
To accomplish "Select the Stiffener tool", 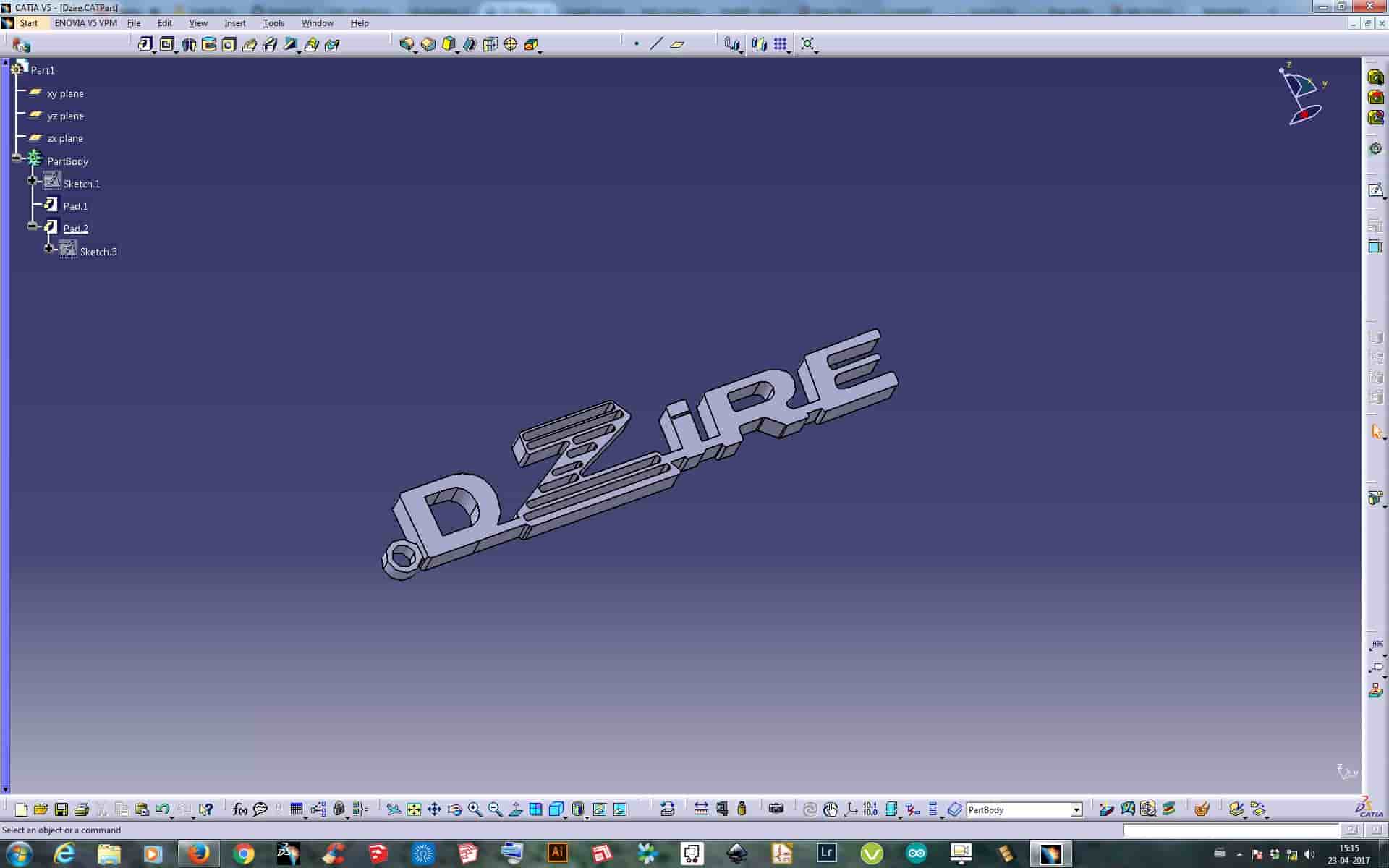I will [290, 44].
